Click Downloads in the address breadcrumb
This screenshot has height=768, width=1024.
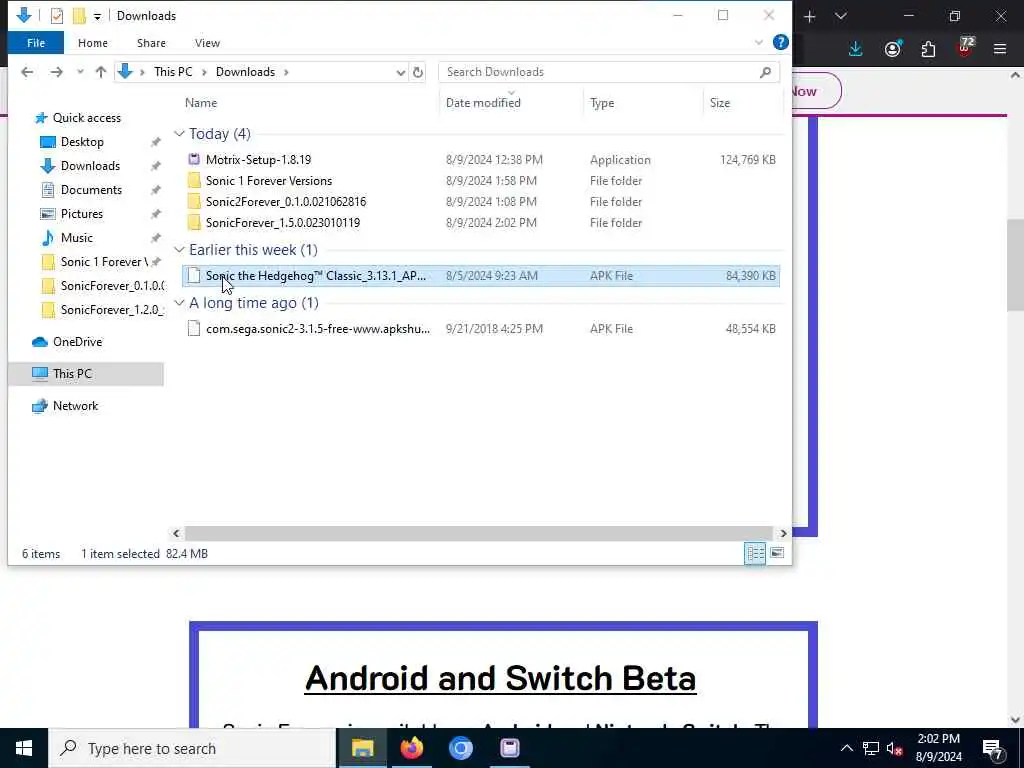click(246, 72)
